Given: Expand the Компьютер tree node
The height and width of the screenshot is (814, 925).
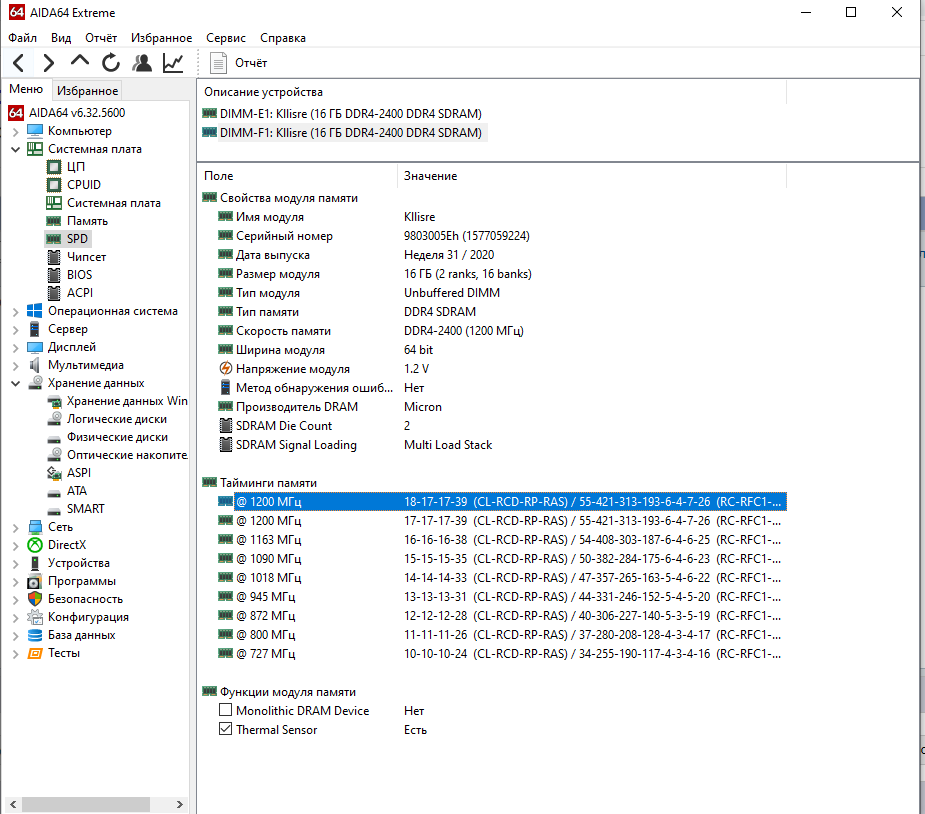Looking at the screenshot, I should (x=15, y=132).
